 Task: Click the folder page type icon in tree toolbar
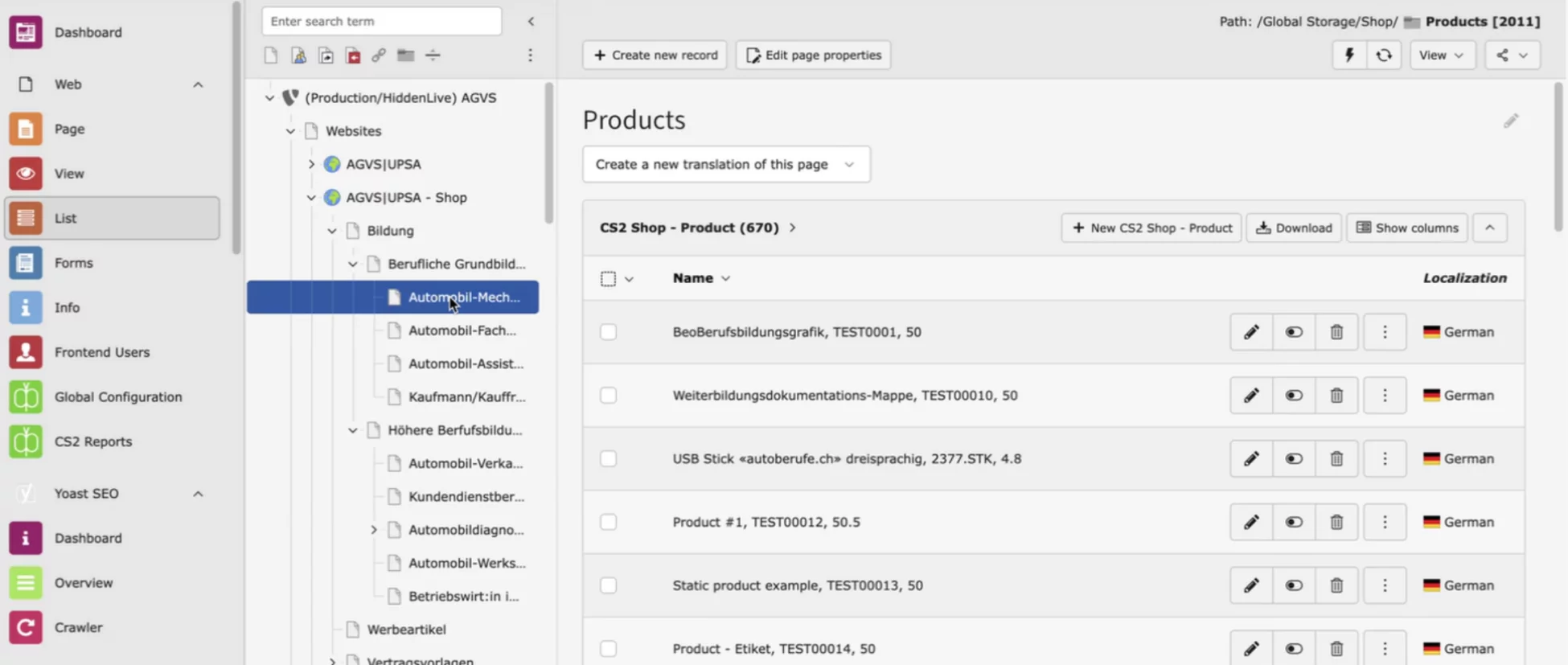pos(406,55)
